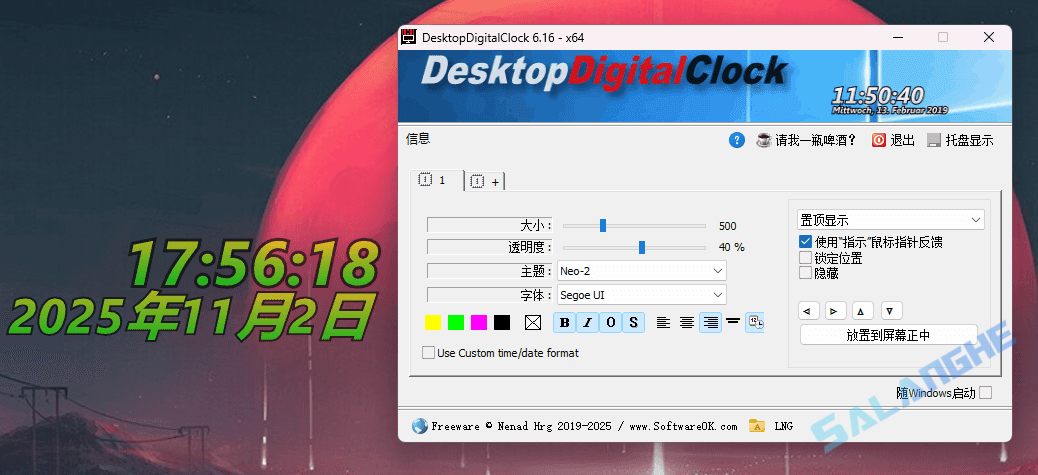Click the 大小 size slider

(x=634, y=226)
